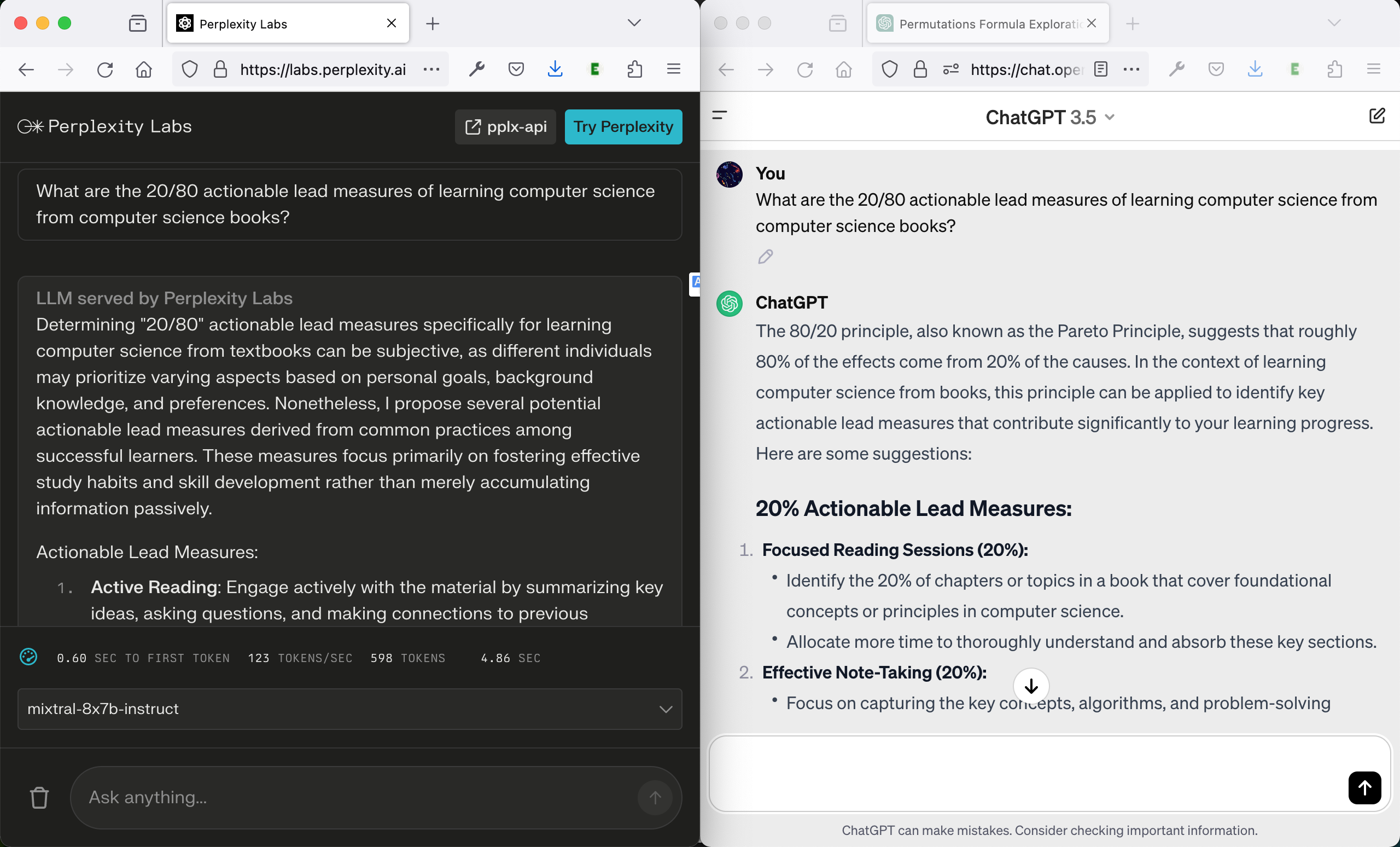Expand the mixtral-8x7b-instruct model dropdown

pyautogui.click(x=349, y=709)
